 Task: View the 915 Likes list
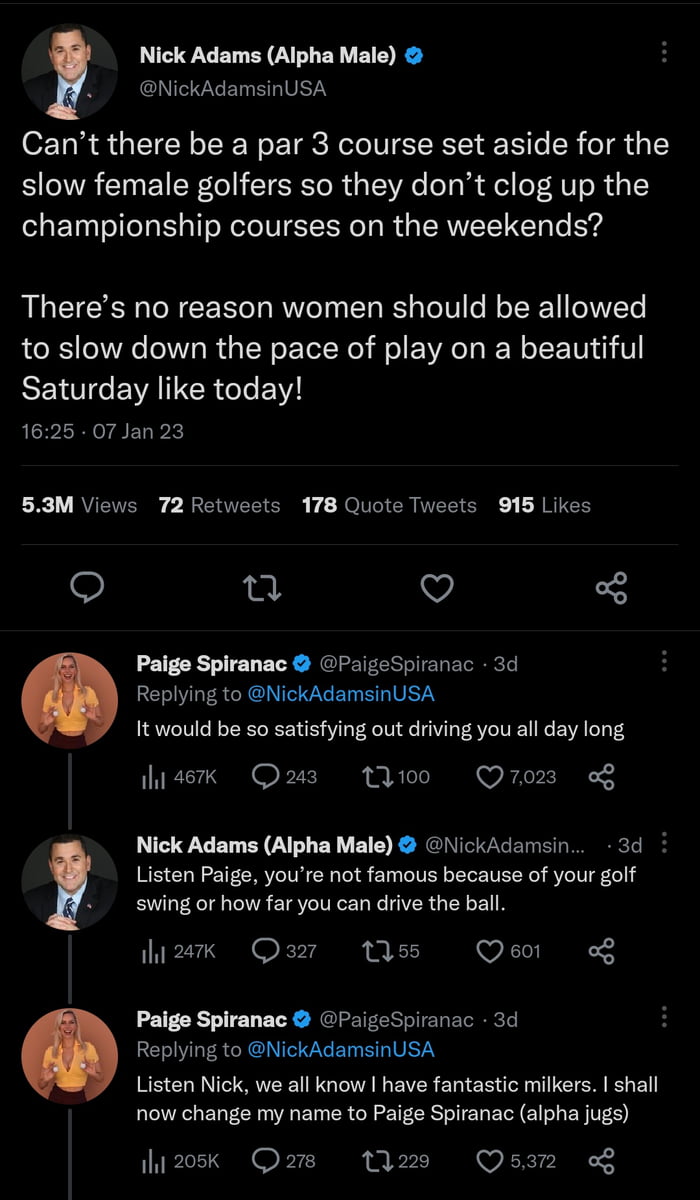544,505
